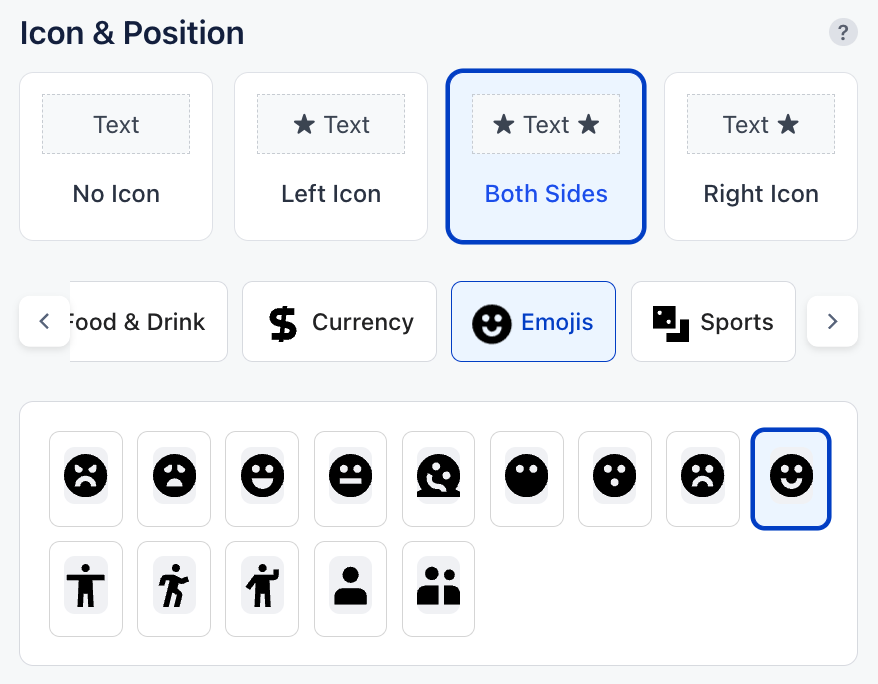The width and height of the screenshot is (878, 684).
Task: Choose the No Icon position option
Action: [116, 156]
